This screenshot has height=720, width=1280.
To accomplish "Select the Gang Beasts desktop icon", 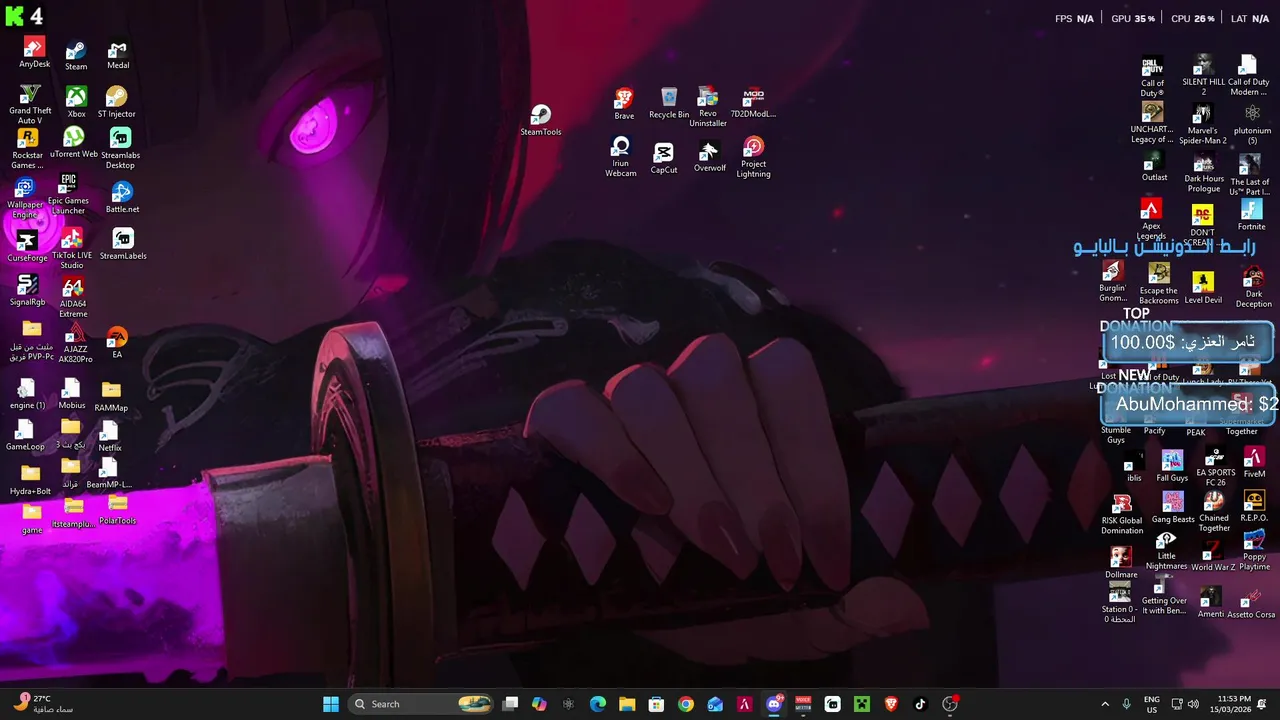I will pos(1173,508).
